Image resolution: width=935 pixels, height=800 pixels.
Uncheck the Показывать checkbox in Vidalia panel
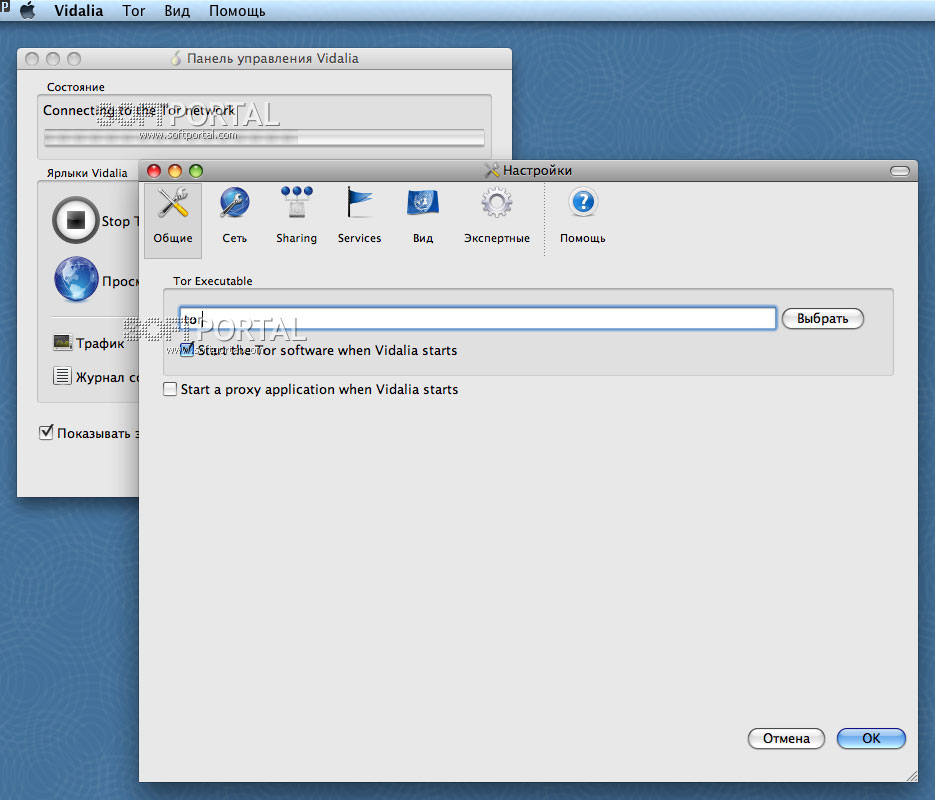coord(46,432)
